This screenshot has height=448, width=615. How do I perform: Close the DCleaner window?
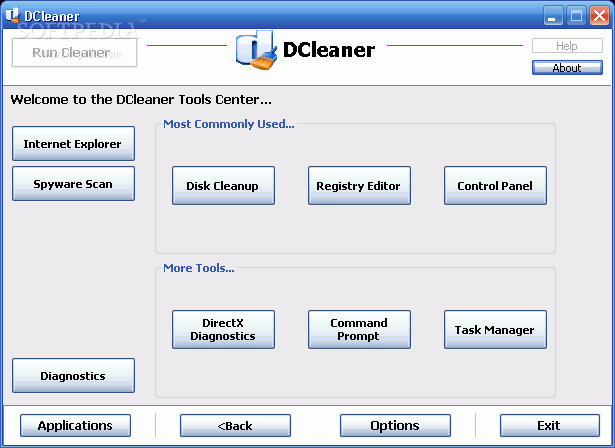click(x=599, y=16)
